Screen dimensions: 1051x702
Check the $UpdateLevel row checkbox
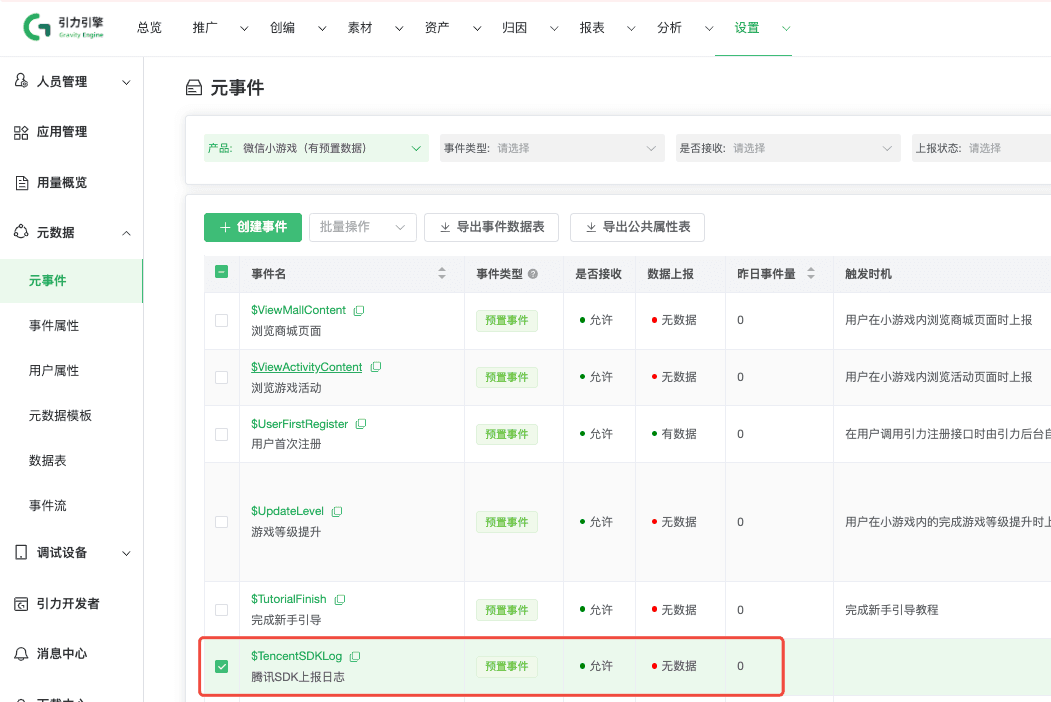coord(221,522)
